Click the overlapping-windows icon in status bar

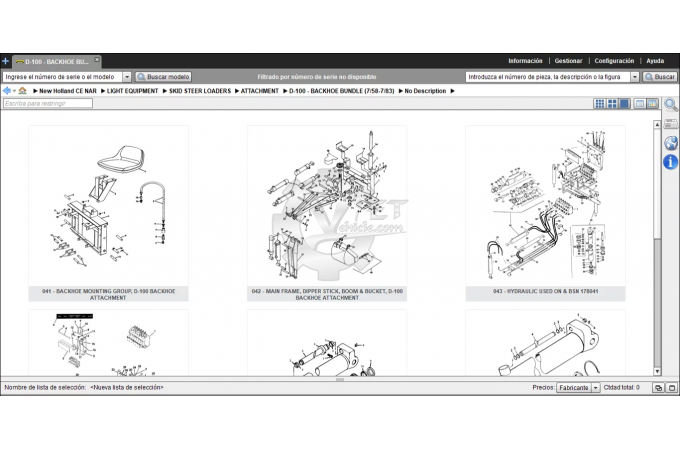(658, 388)
